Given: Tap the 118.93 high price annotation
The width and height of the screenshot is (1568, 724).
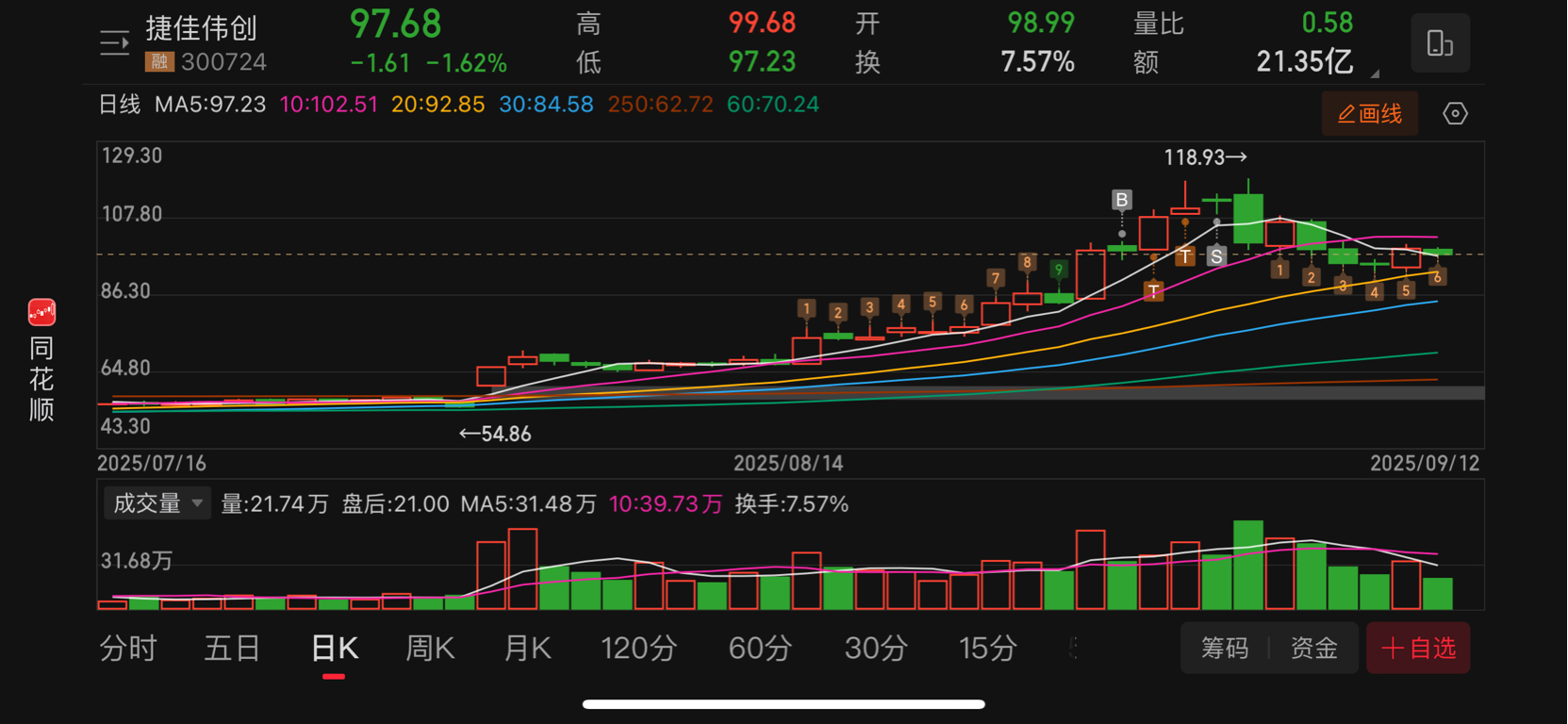Looking at the screenshot, I should pos(1205,157).
